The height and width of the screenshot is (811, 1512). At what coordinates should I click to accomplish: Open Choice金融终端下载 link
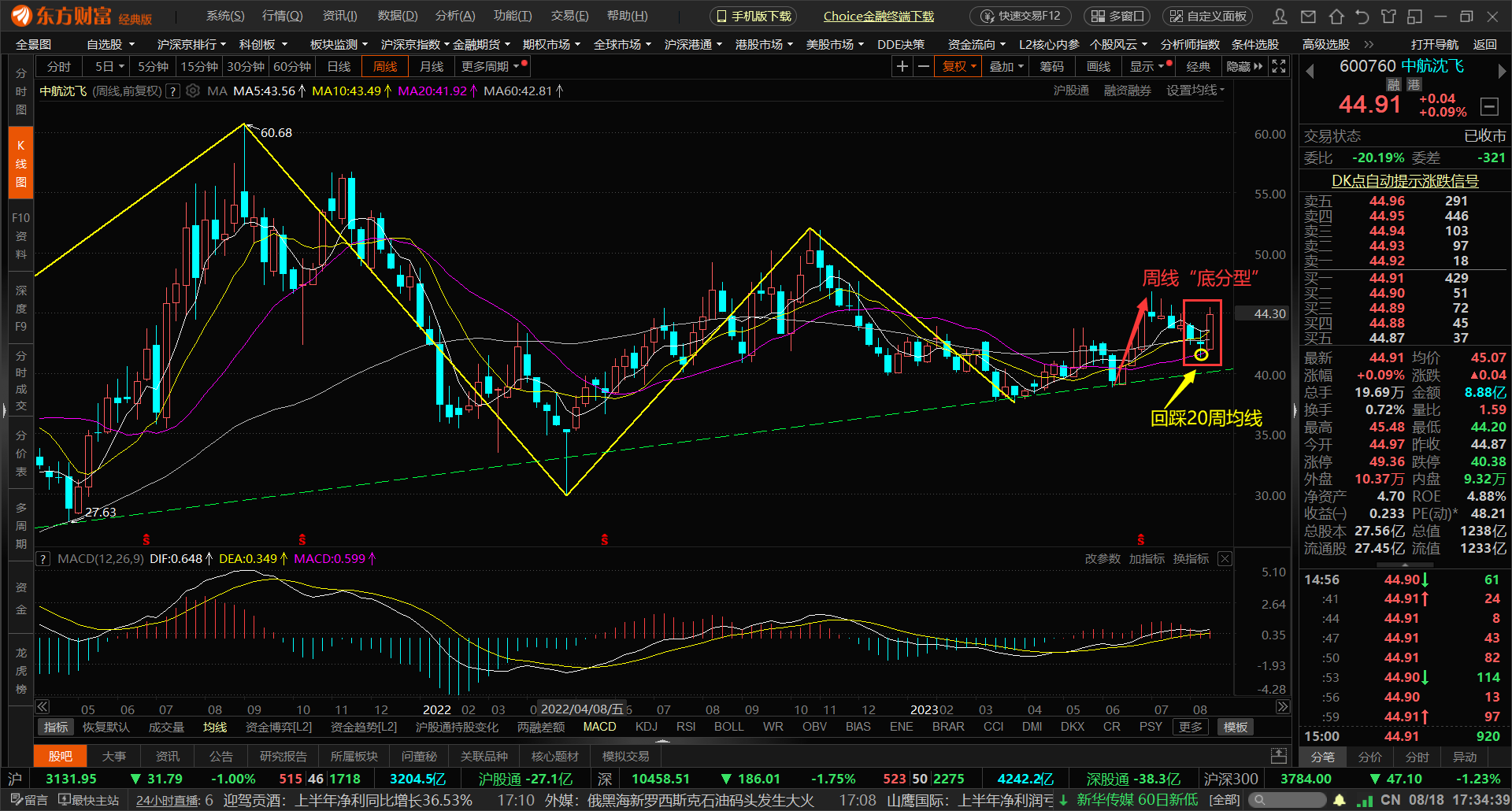click(x=879, y=17)
